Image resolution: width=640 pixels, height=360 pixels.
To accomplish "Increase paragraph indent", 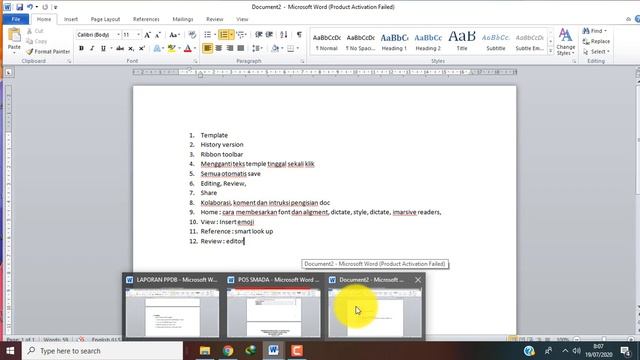I will tap(269, 35).
